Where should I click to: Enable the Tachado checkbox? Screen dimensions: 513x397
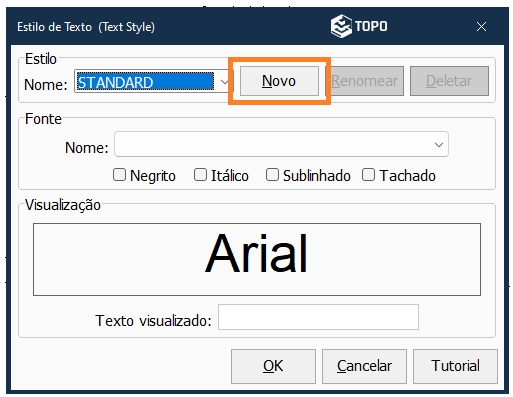click(x=368, y=175)
